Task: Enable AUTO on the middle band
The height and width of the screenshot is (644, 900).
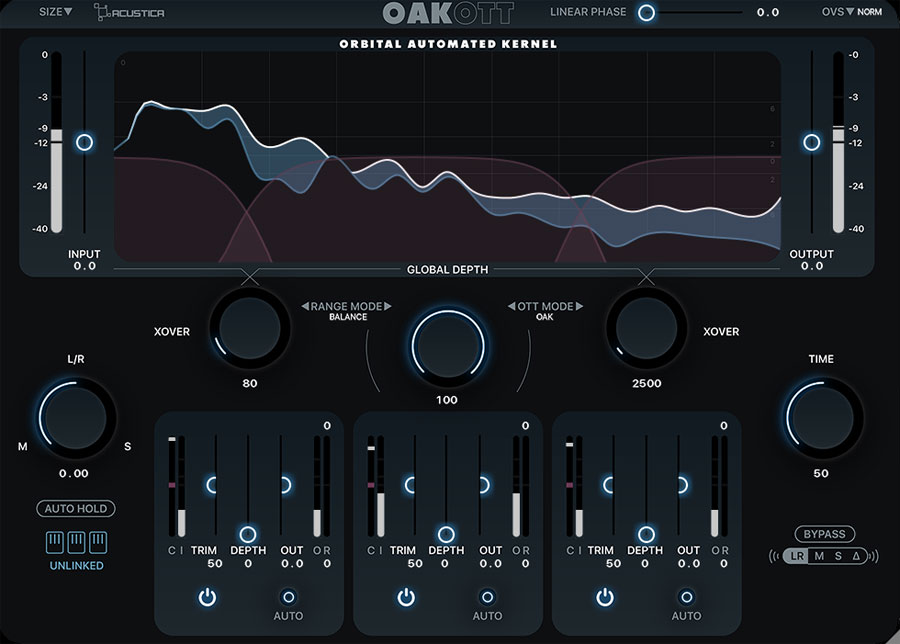Action: click(487, 597)
